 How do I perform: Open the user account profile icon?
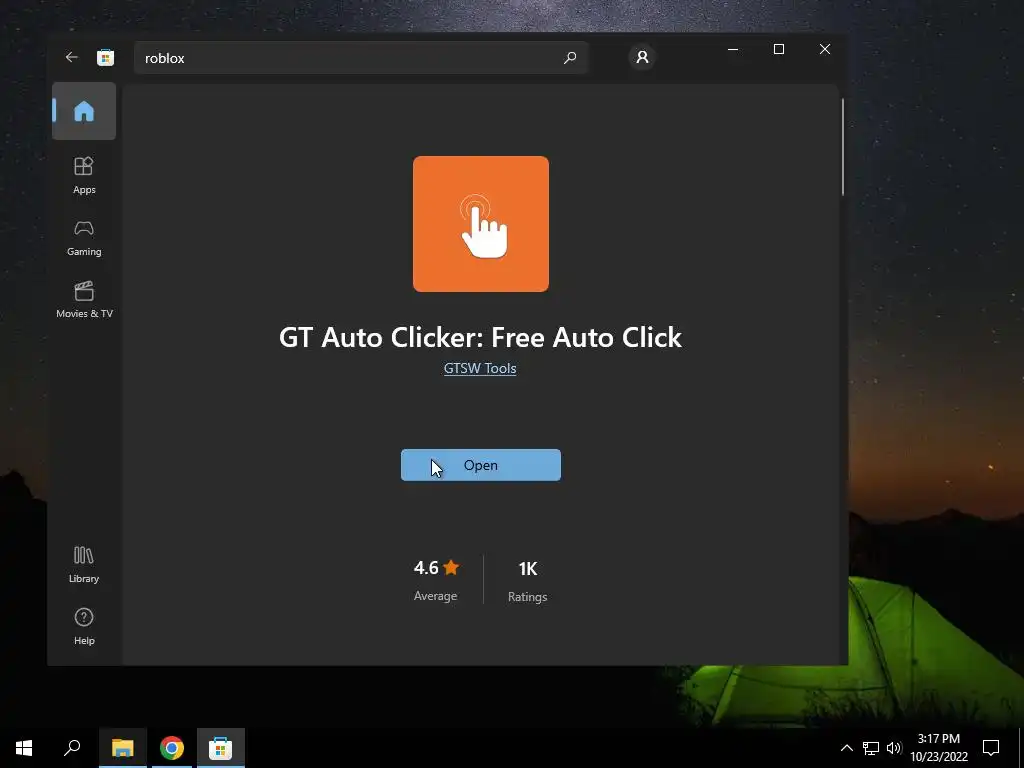642,57
